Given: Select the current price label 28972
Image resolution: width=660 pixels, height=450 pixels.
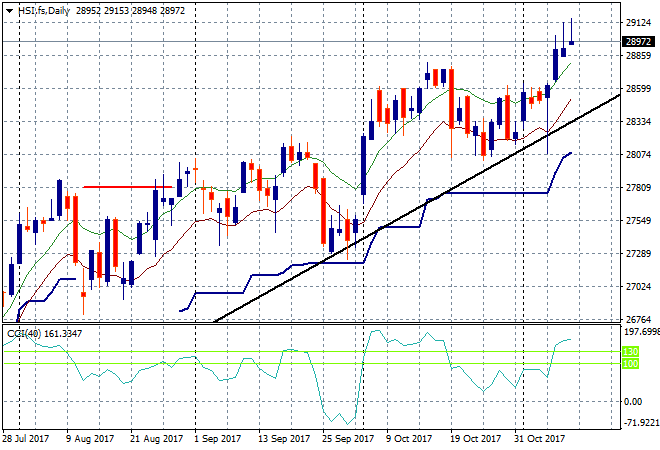Looking at the screenshot, I should click(638, 41).
